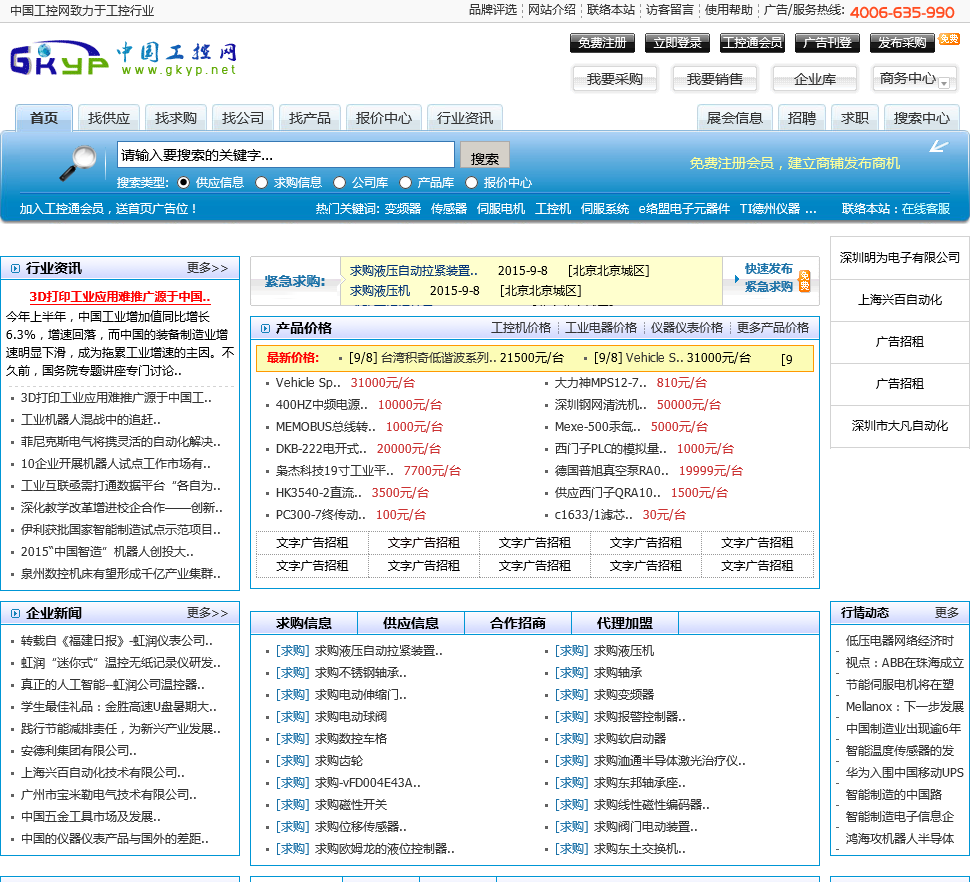Select the 产品库 search type radio
Viewport: 970px width, 882px height.
[405, 182]
